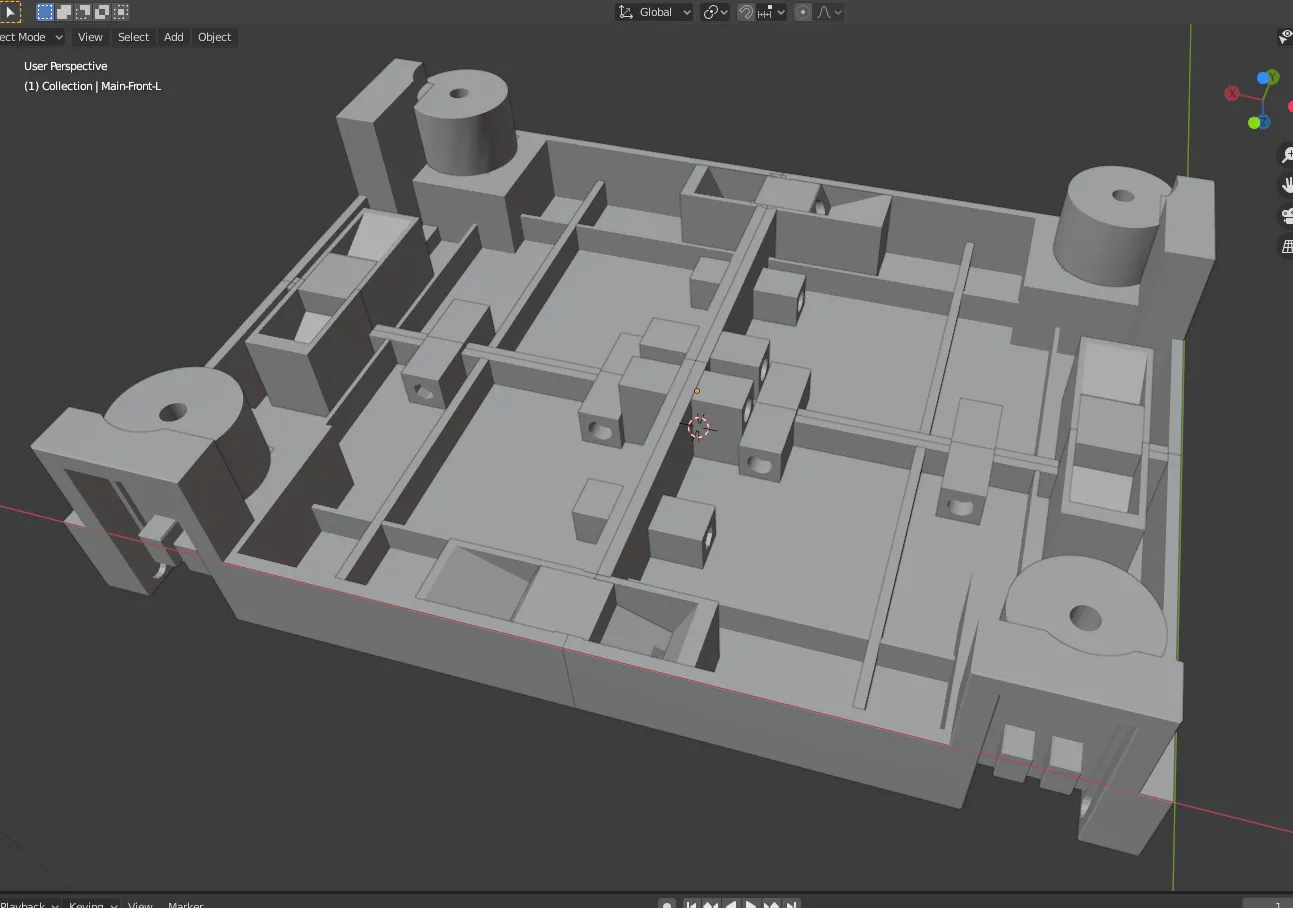Open the pivot point dropdown
The image size is (1293, 908).
click(715, 12)
